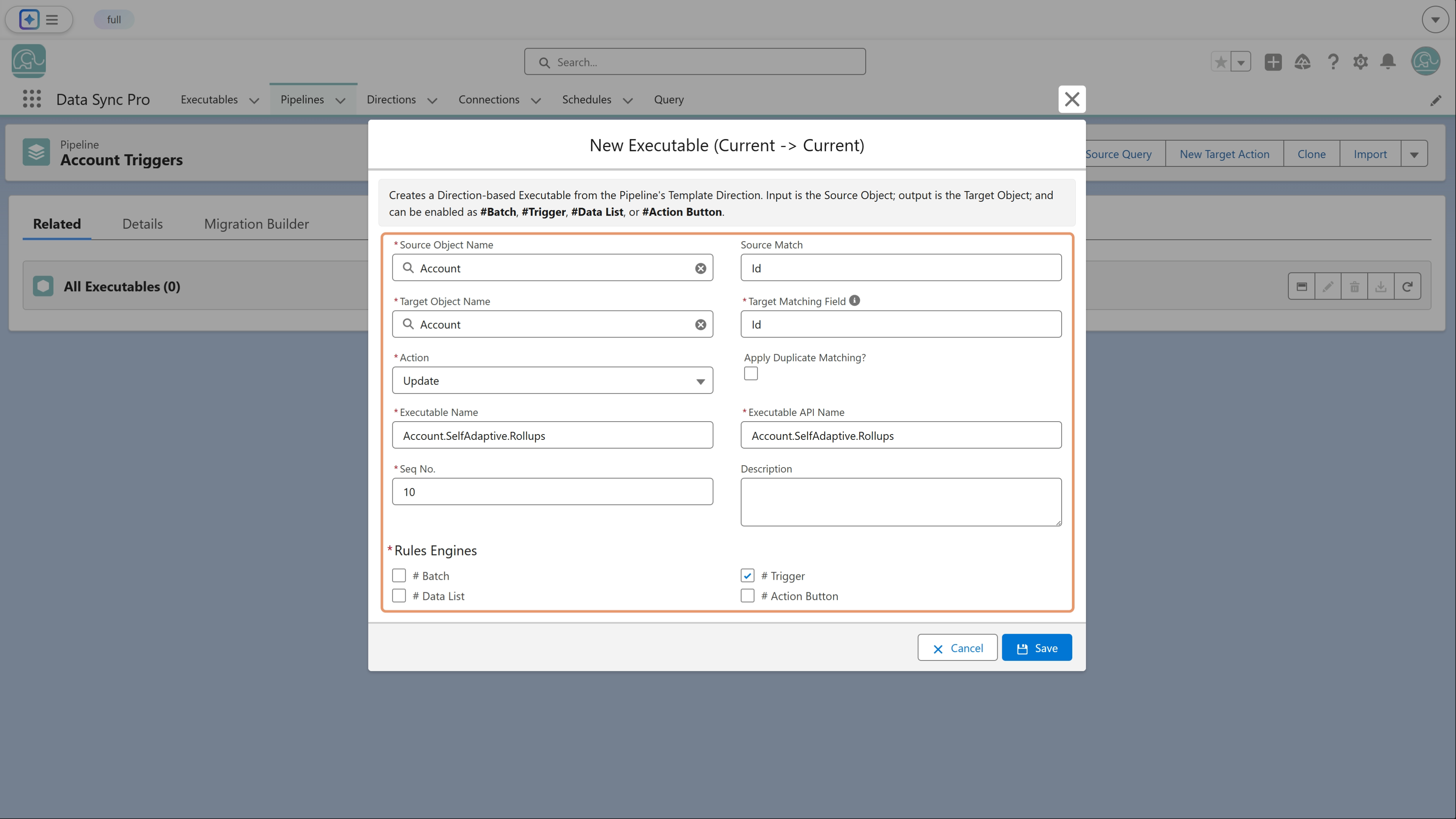Click the Data Sync Pro logo
The height and width of the screenshot is (819, 1456).
click(28, 61)
